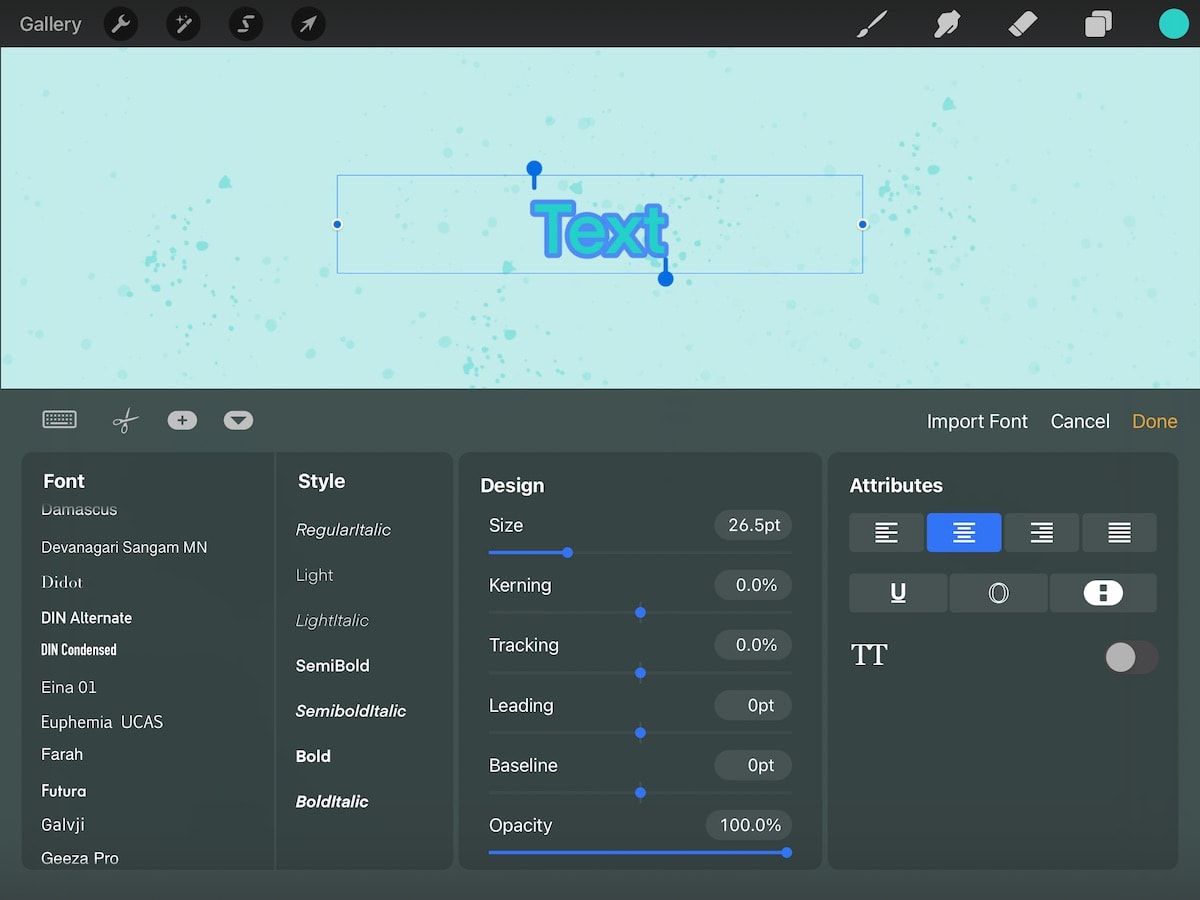Activate the Selection tool
The height and width of the screenshot is (900, 1200).
[x=245, y=23]
